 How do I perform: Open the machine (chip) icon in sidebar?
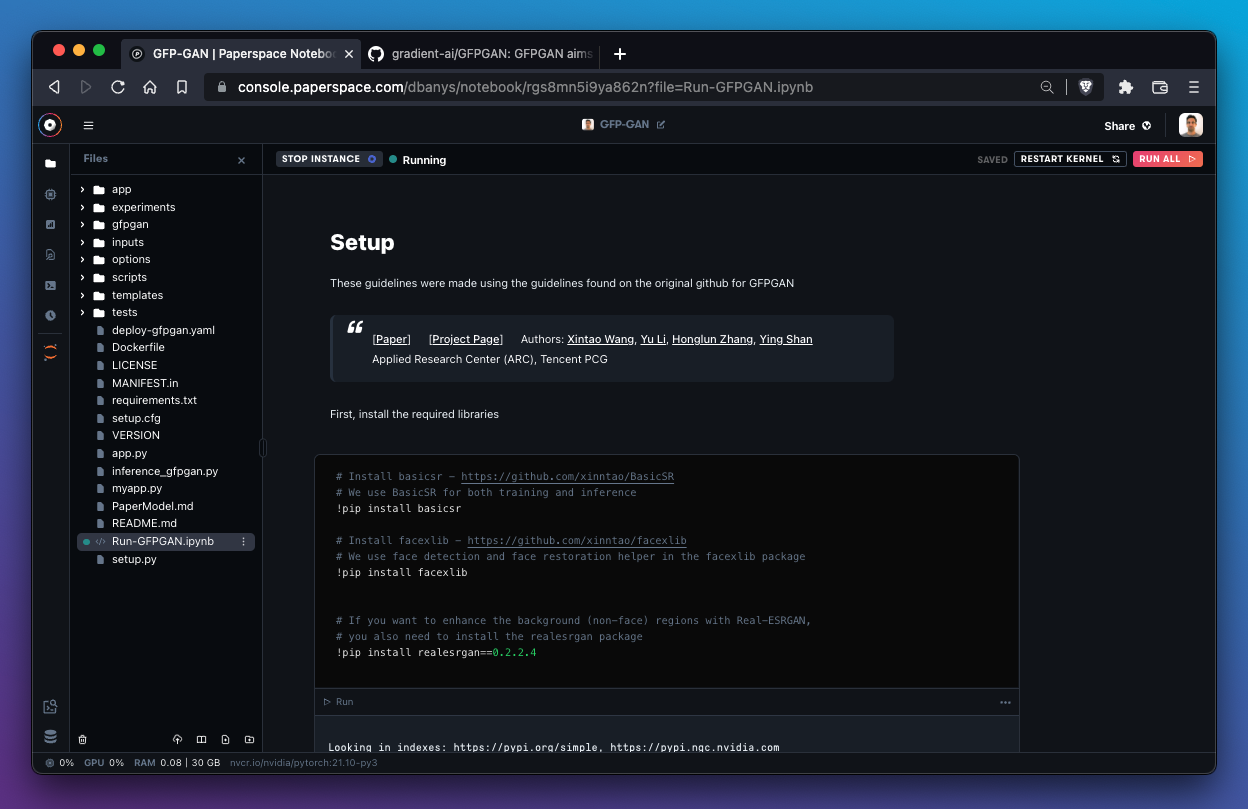[x=50, y=194]
